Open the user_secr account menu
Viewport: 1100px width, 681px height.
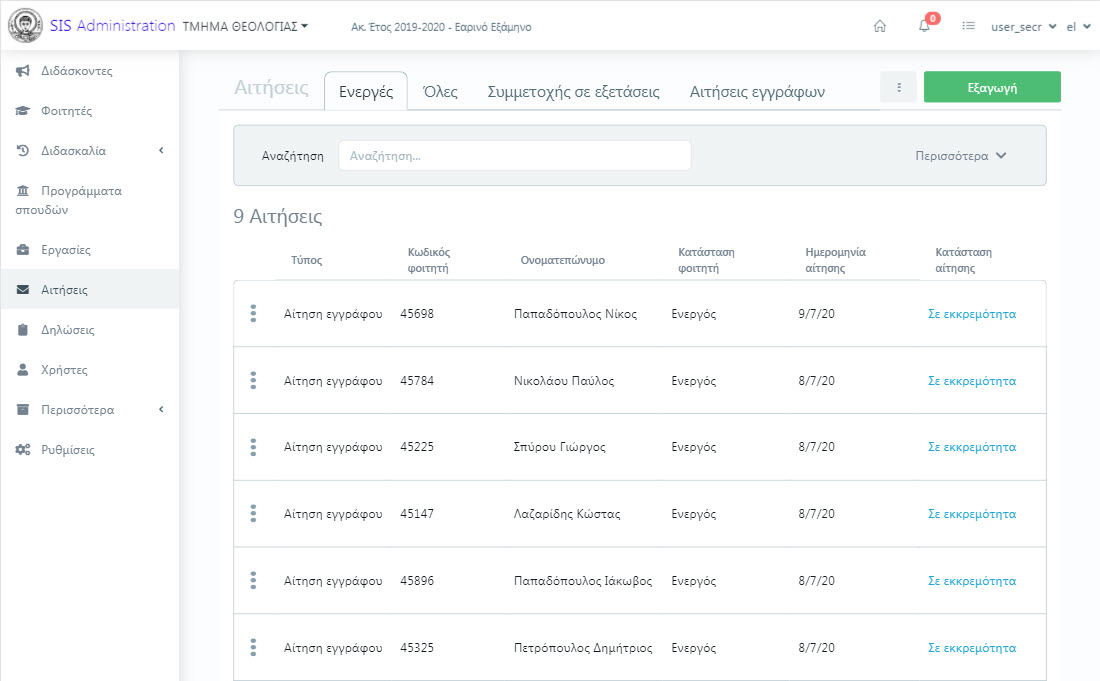point(1024,27)
